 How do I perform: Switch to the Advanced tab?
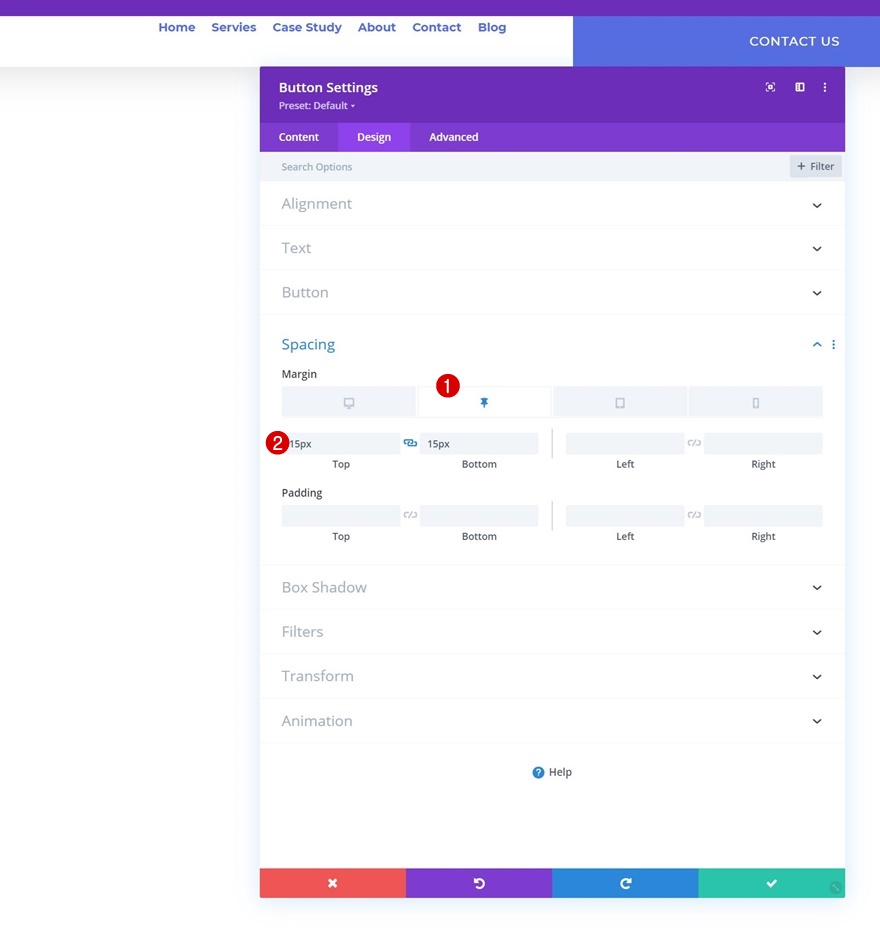pos(454,137)
